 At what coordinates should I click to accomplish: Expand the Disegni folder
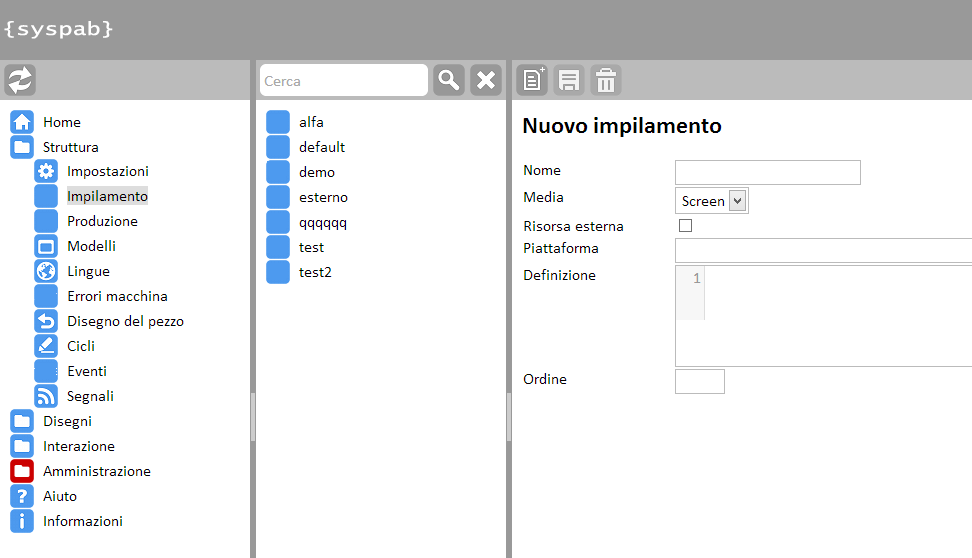tap(22, 421)
